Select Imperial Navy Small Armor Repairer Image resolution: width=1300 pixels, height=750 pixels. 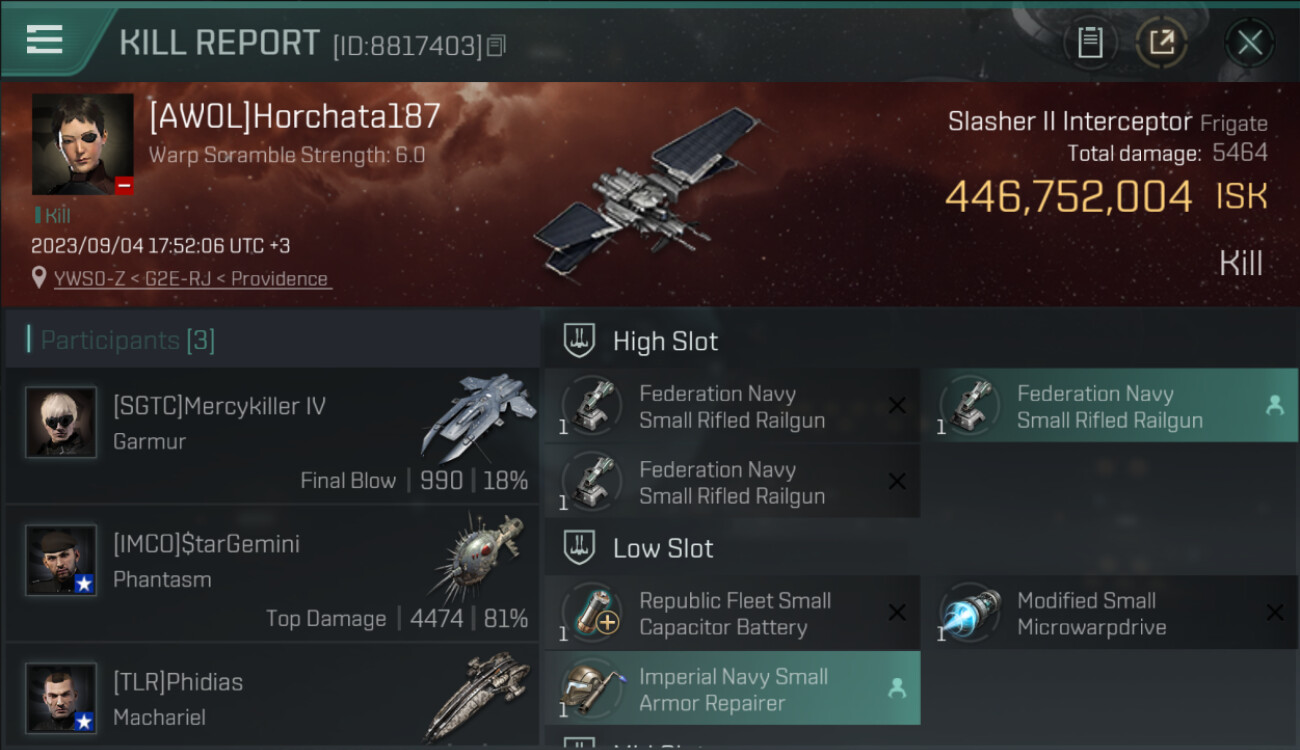pos(732,689)
